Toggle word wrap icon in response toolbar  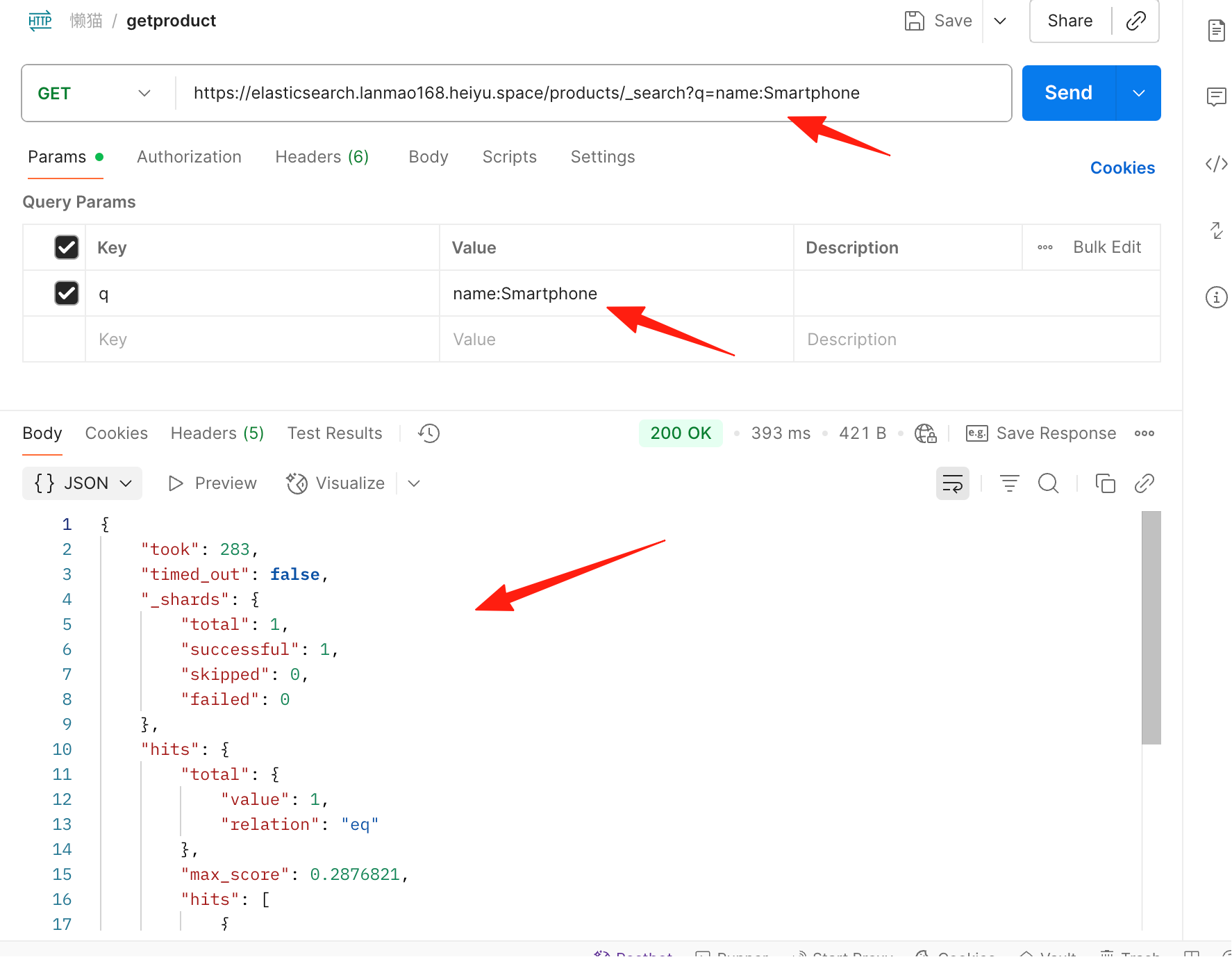pos(952,483)
